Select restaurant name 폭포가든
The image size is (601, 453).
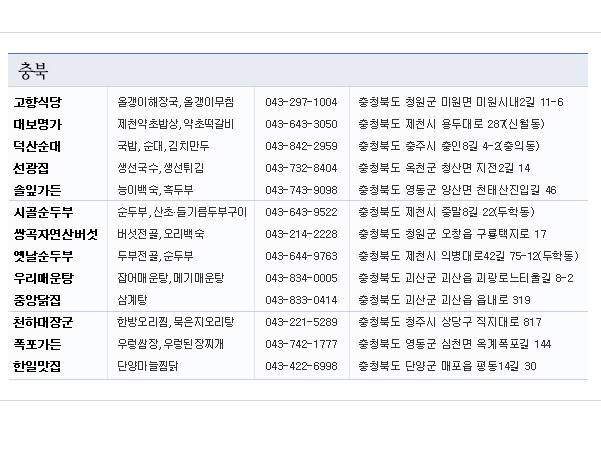point(37,344)
